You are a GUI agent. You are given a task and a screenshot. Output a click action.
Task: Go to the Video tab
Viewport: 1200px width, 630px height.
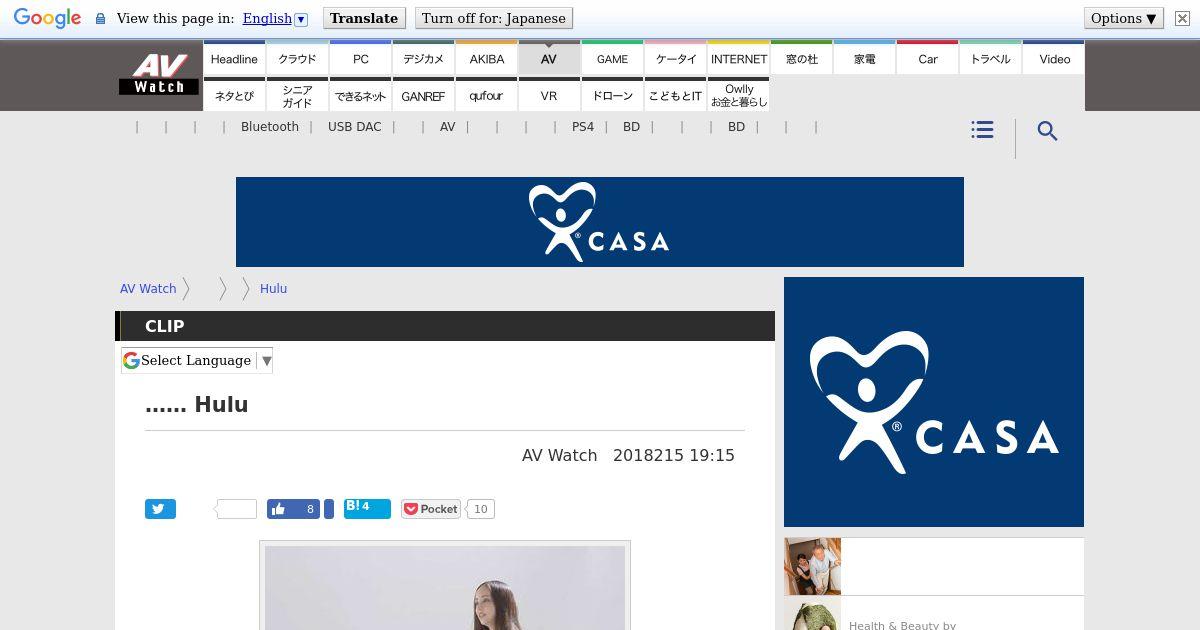point(1054,58)
